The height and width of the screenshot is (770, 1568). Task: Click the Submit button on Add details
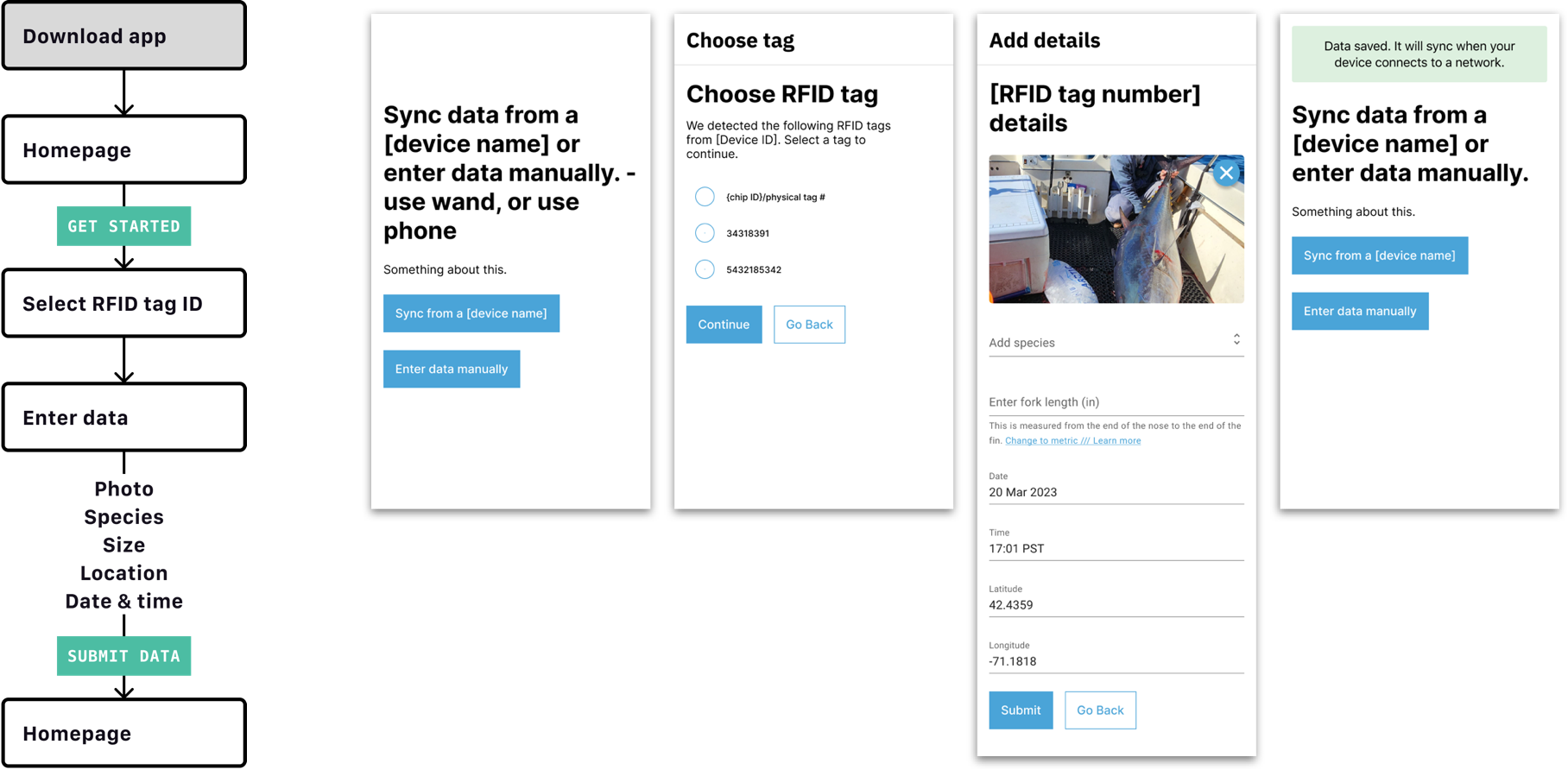tap(1021, 710)
